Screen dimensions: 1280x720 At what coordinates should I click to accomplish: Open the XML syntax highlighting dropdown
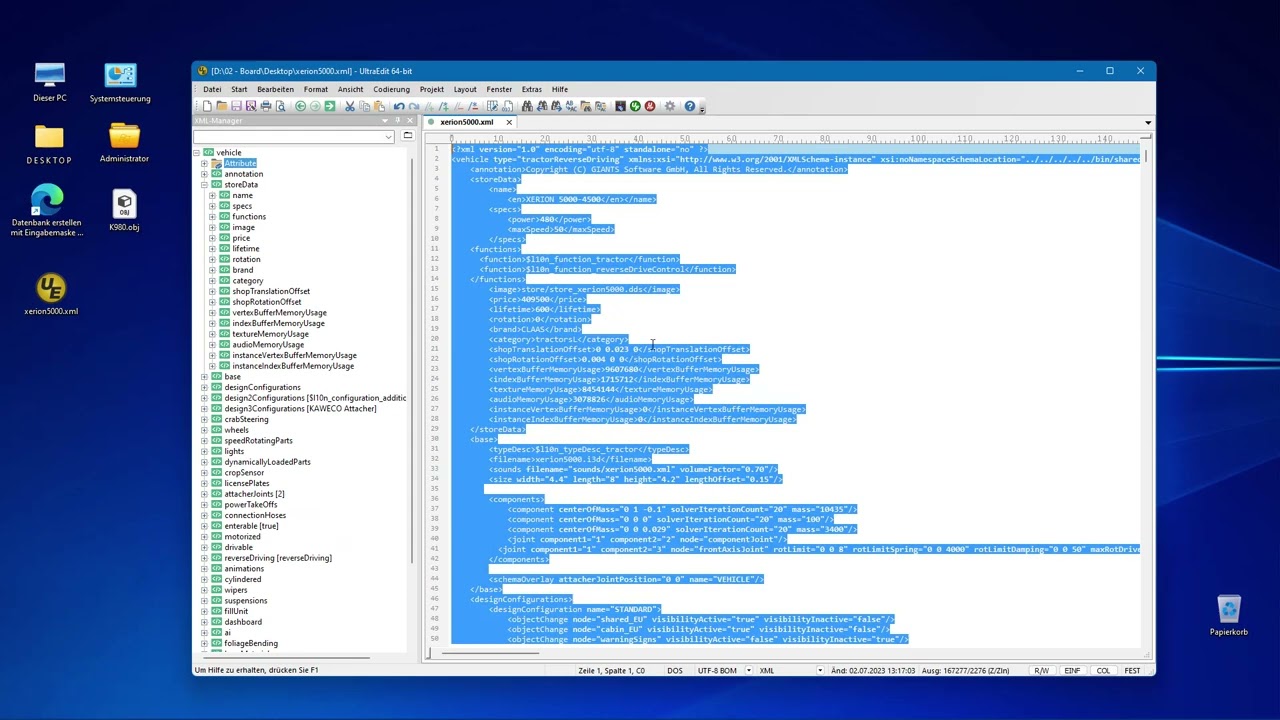[820, 670]
